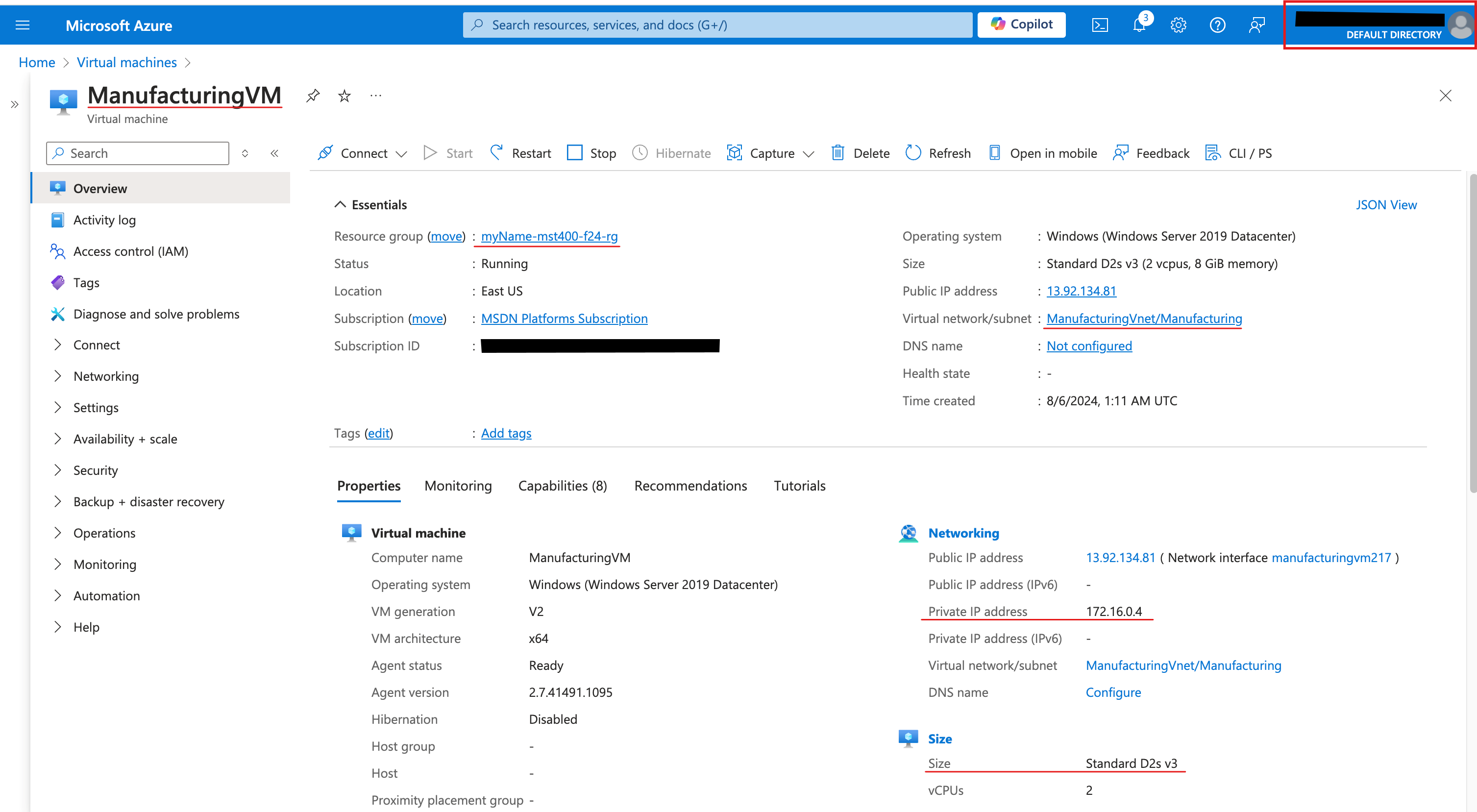
Task: Stop the virtual machine
Action: [591, 153]
